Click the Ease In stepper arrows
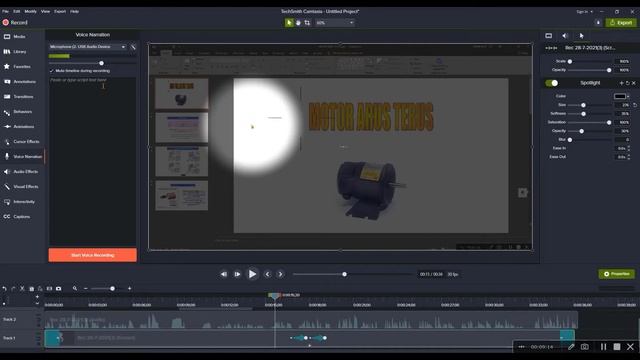The height and width of the screenshot is (360, 640). [629, 148]
